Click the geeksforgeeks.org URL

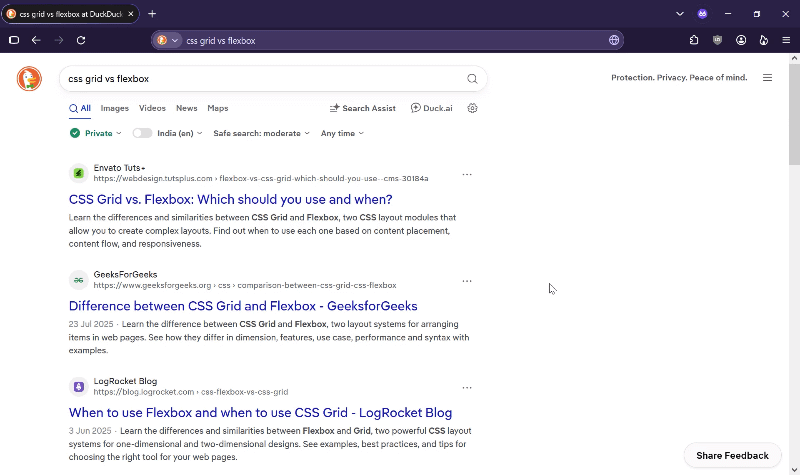coord(245,285)
